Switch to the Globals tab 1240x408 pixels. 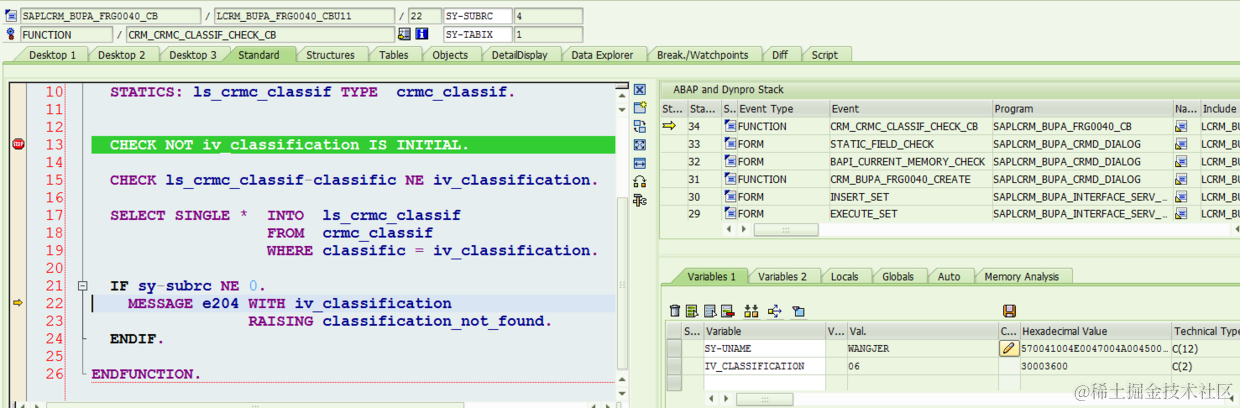tap(898, 276)
